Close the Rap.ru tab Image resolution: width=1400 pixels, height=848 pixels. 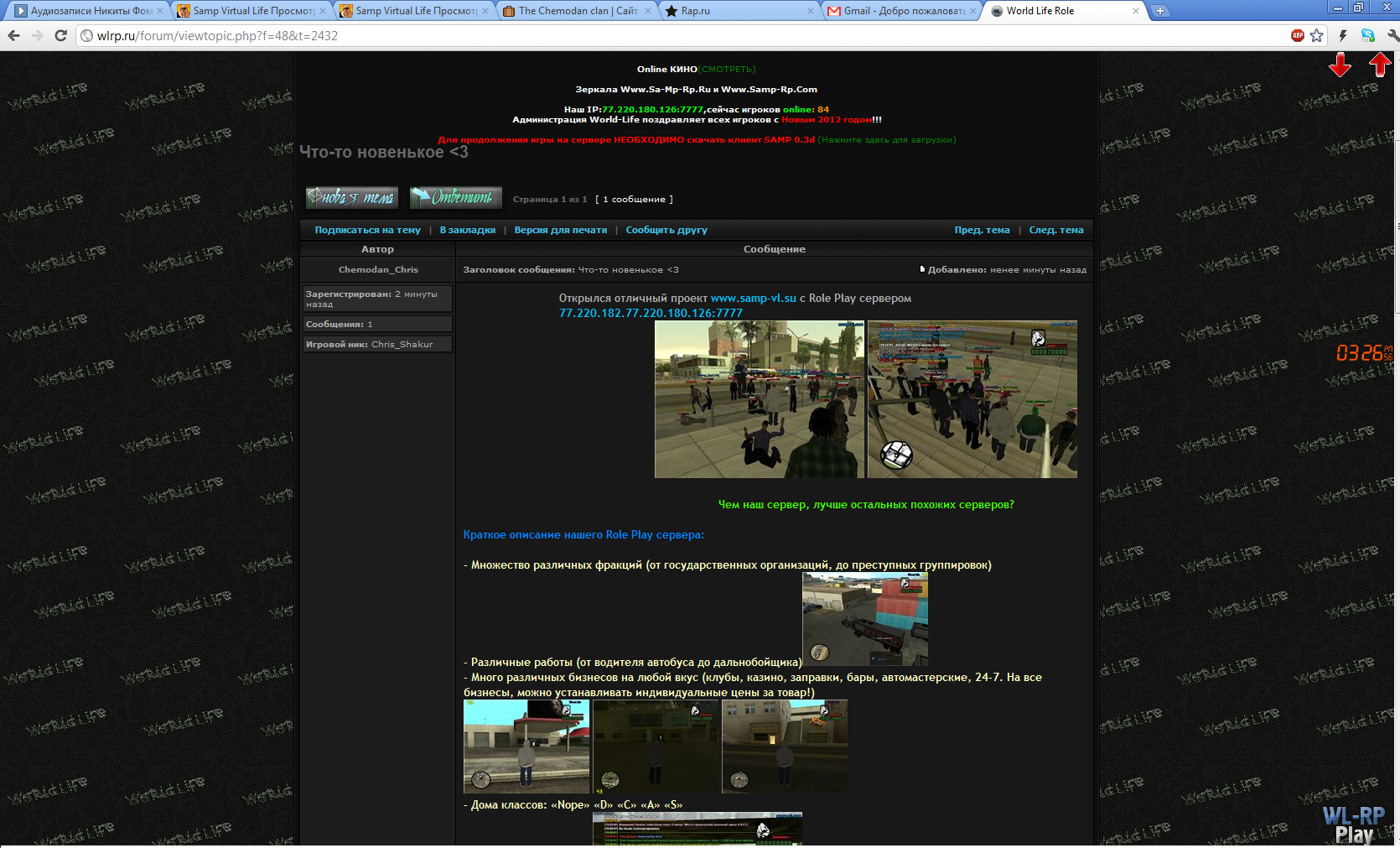(811, 11)
